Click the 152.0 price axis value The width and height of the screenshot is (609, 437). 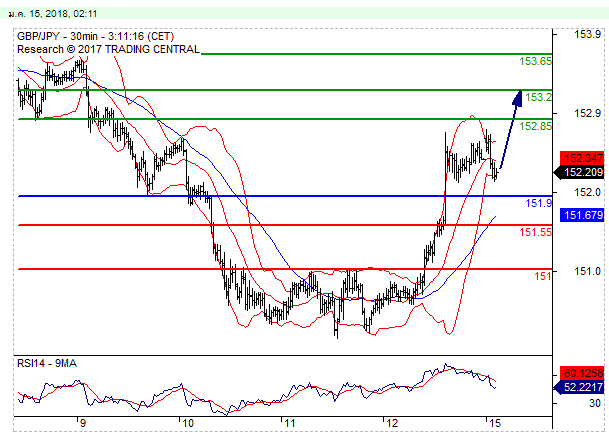tap(587, 192)
